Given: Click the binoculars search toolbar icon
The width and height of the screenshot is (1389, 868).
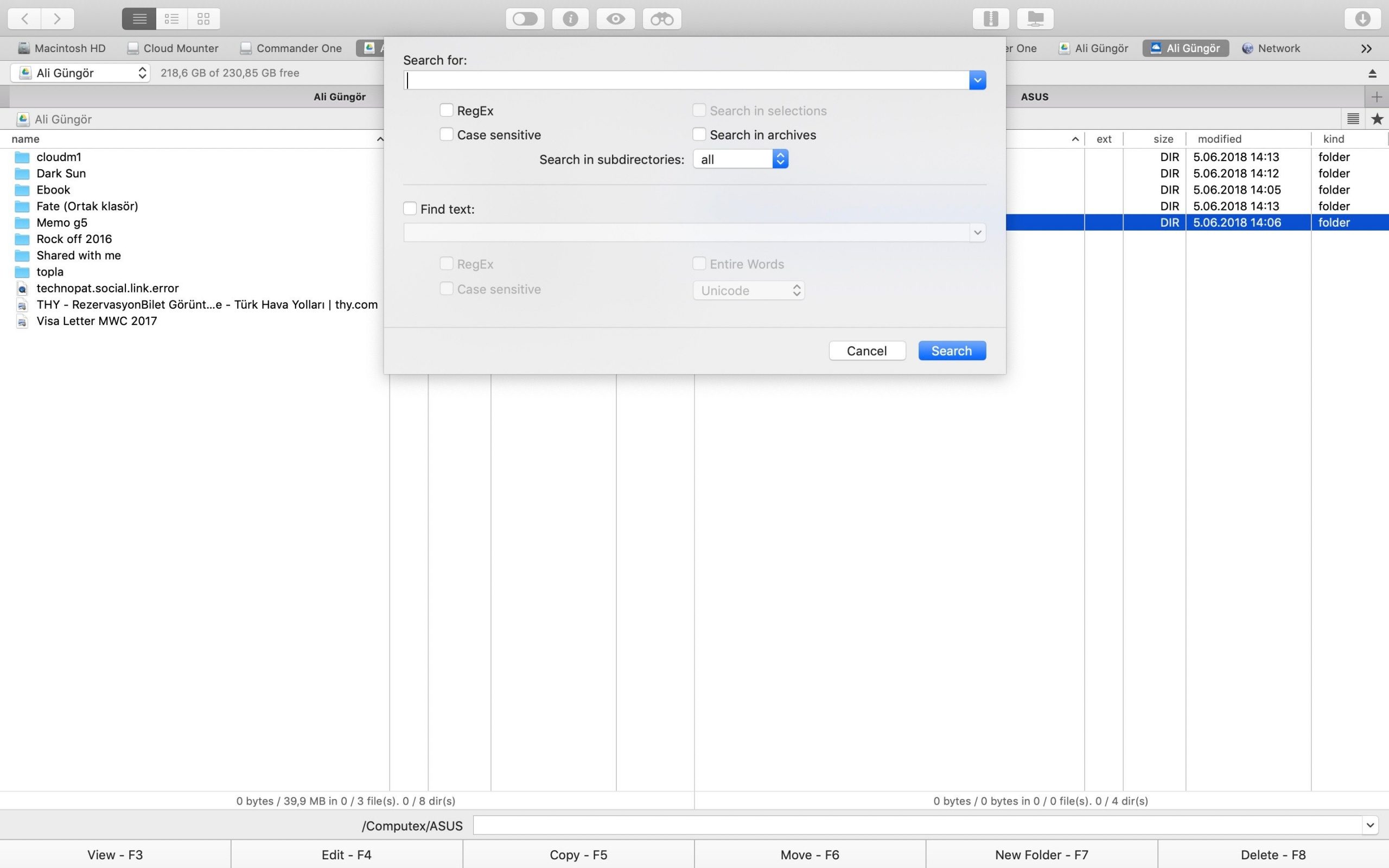Looking at the screenshot, I should coord(662,19).
